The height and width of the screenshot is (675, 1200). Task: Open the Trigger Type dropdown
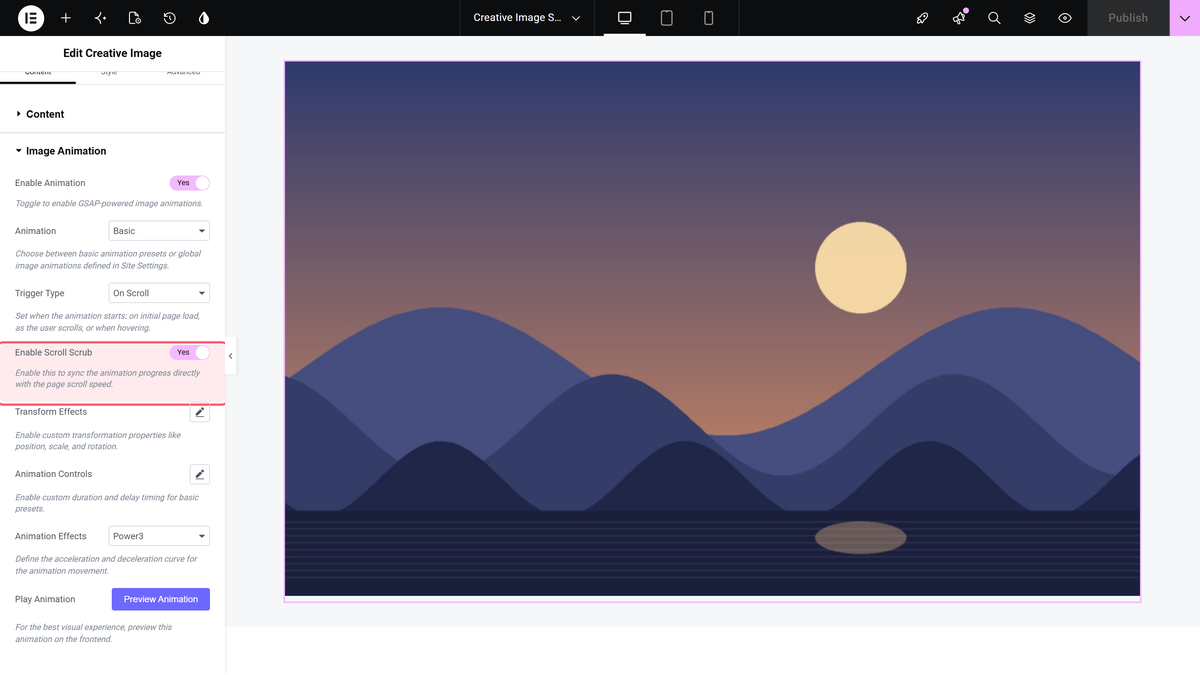[159, 293]
